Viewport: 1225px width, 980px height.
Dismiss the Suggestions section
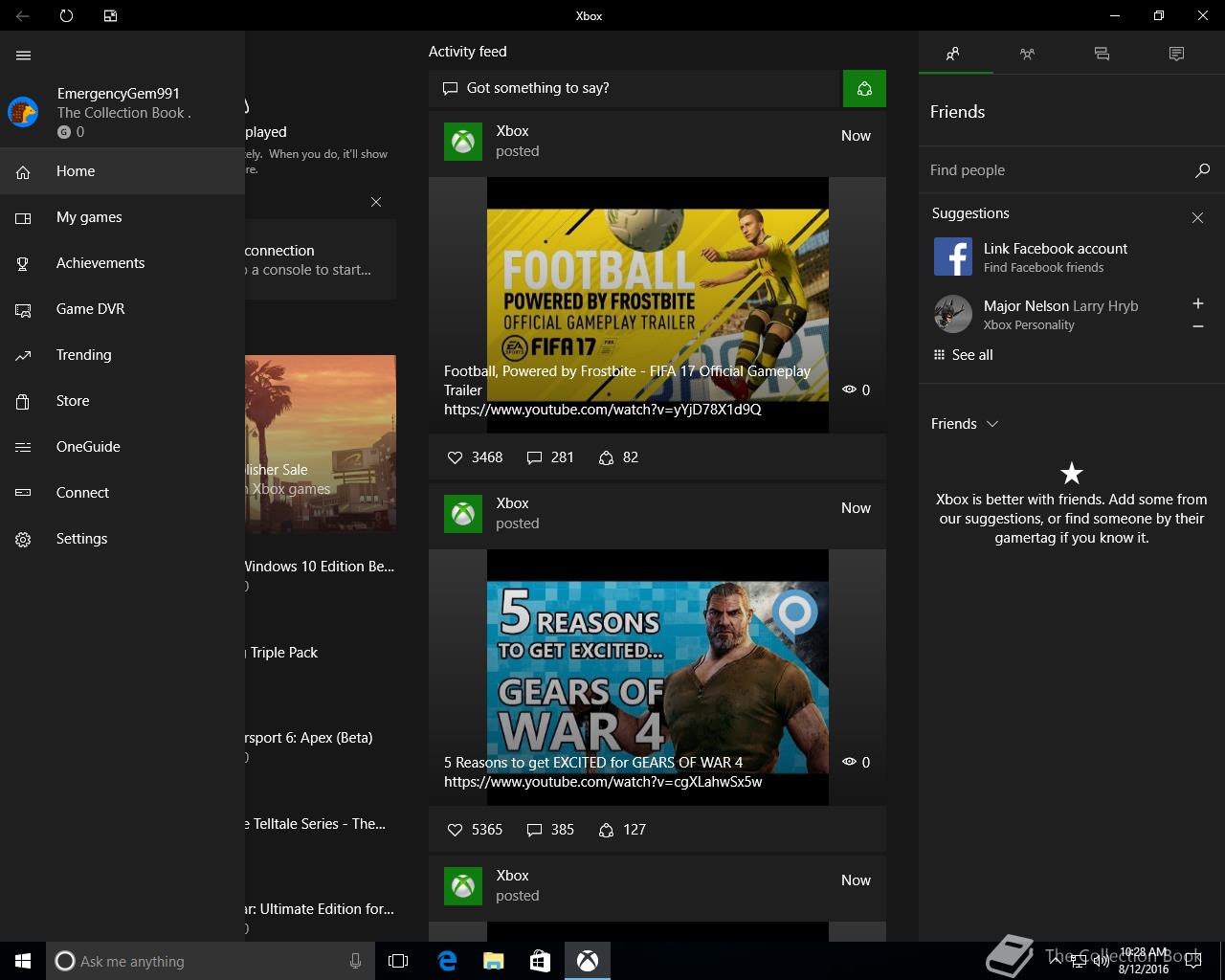point(1197,217)
